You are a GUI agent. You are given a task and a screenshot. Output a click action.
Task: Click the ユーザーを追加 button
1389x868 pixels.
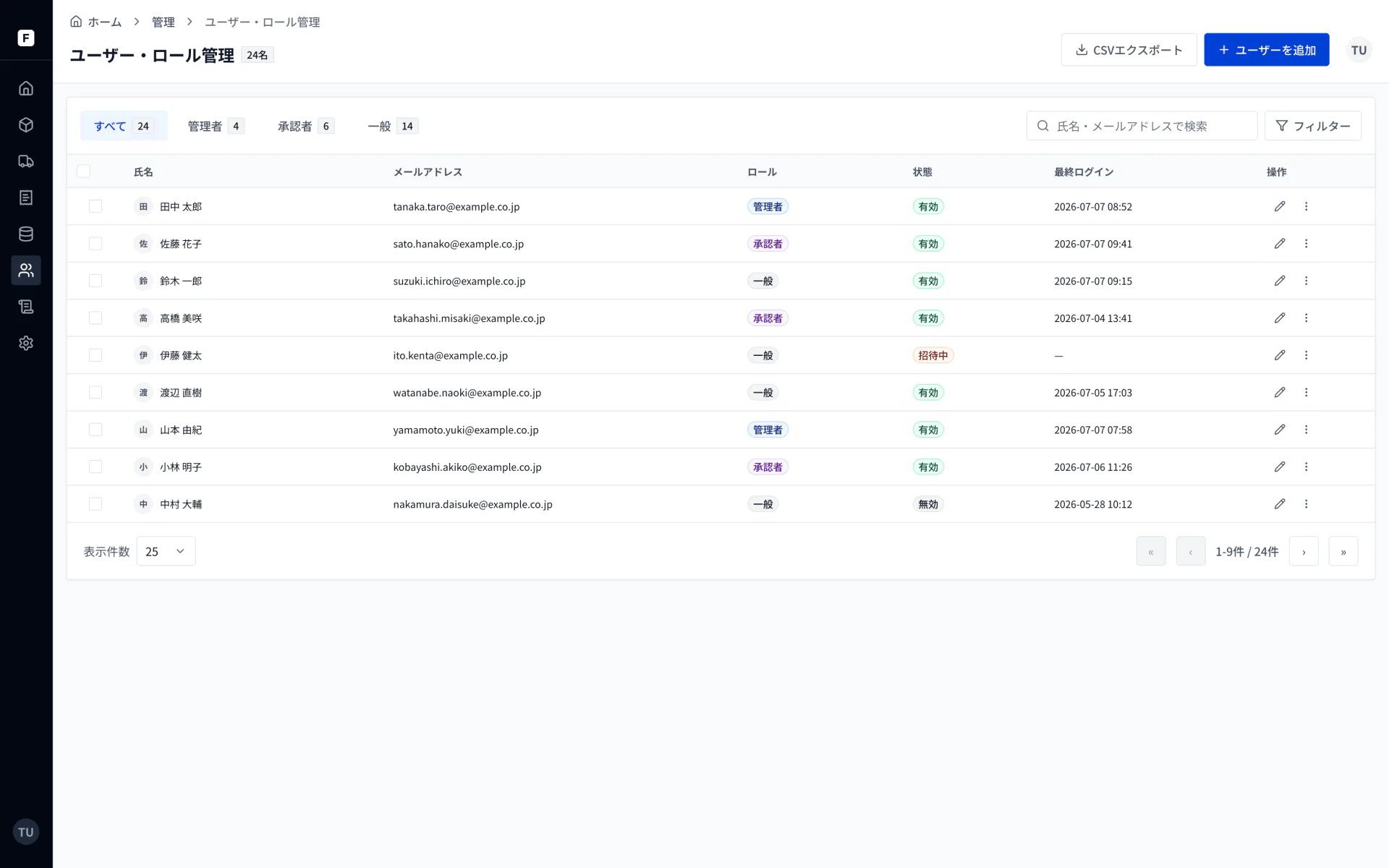coord(1266,50)
